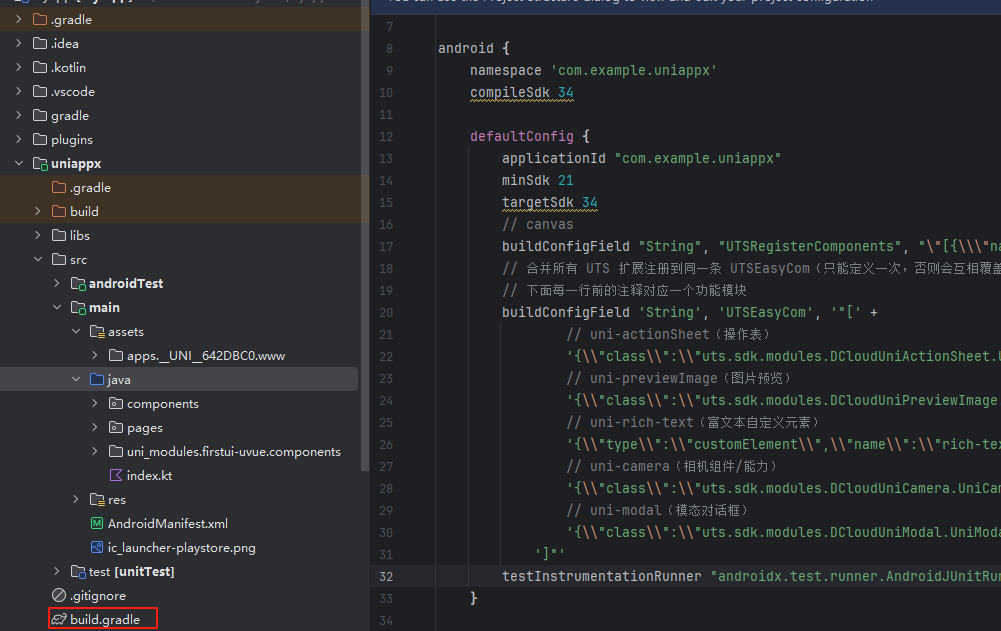Click the // canvas comment

[538, 224]
